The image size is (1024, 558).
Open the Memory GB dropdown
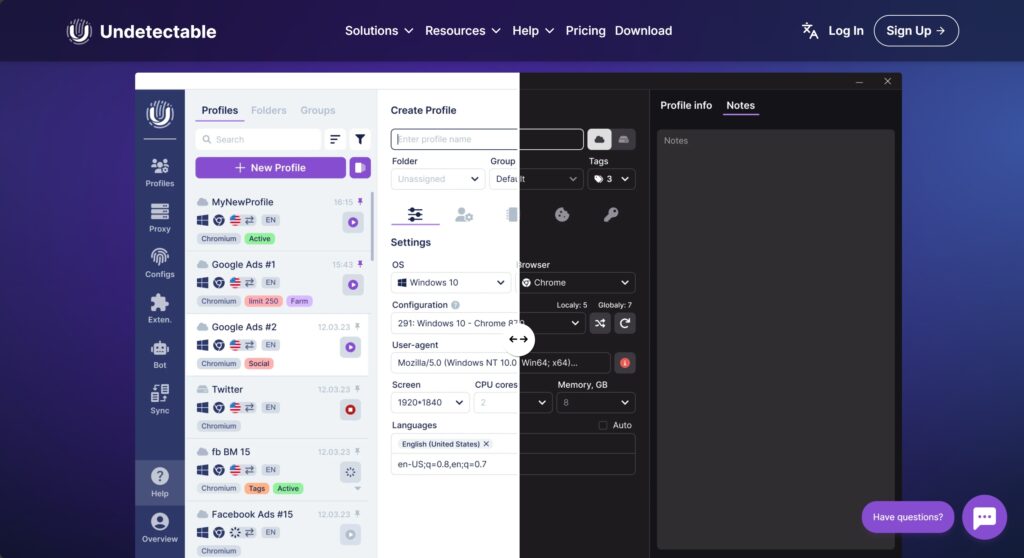[596, 402]
